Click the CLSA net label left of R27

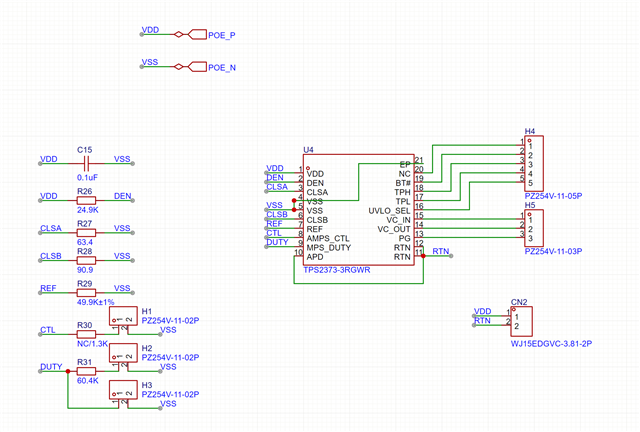[x=51, y=228]
